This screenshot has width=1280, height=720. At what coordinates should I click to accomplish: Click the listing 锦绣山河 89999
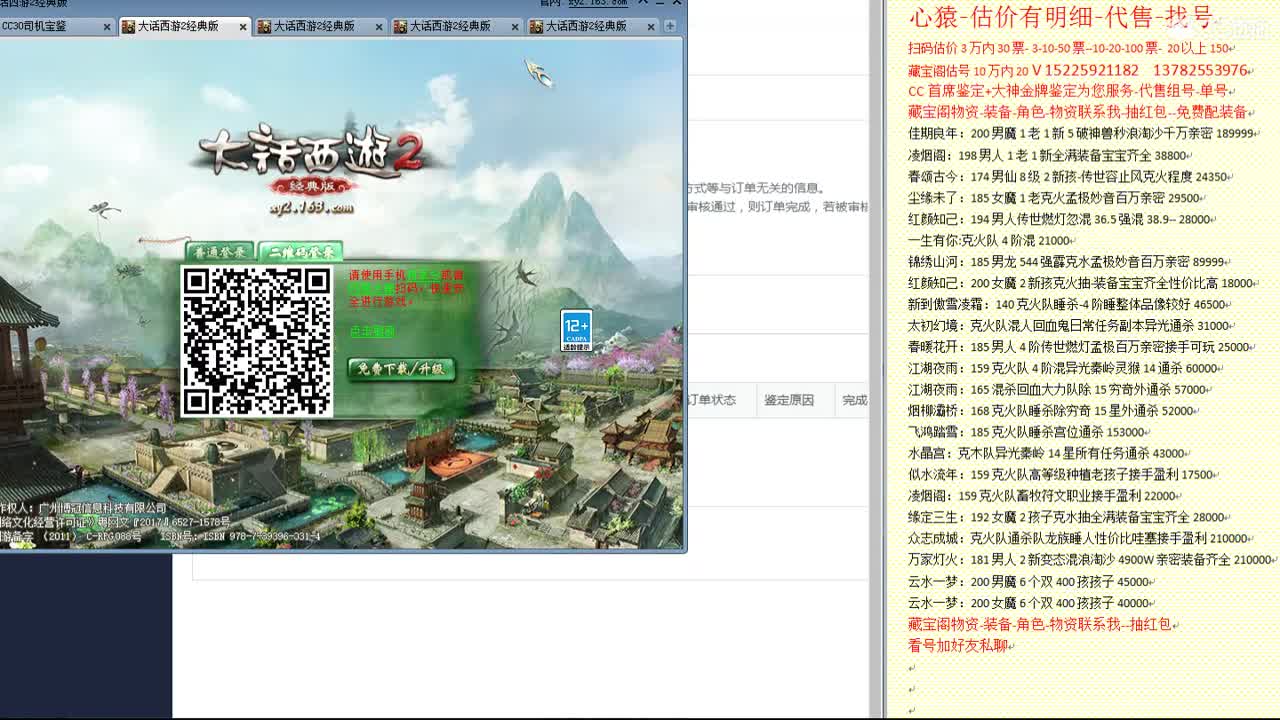click(1067, 262)
